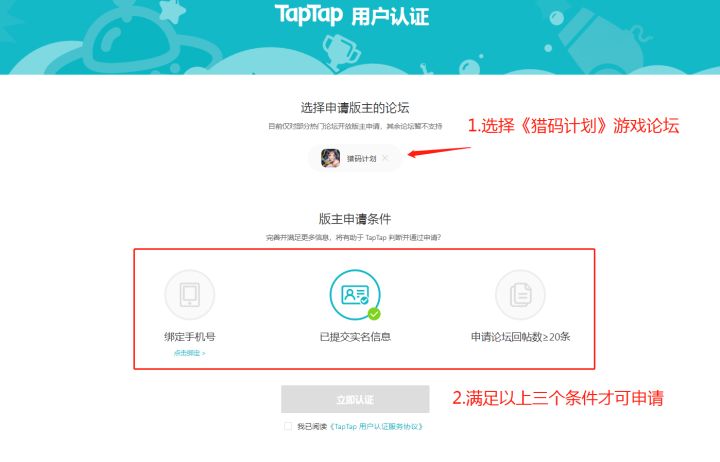Select the 申请论坛回帖数≥20条 condition label
This screenshot has height=462, width=720.
click(x=520, y=337)
